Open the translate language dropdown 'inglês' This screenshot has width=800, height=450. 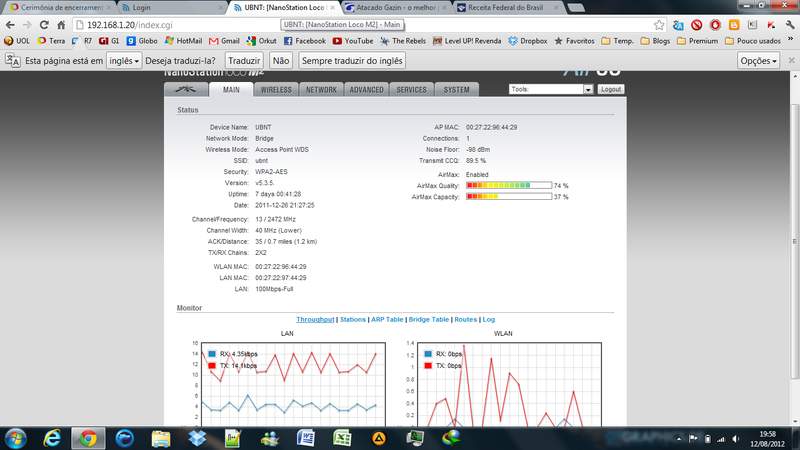click(124, 61)
